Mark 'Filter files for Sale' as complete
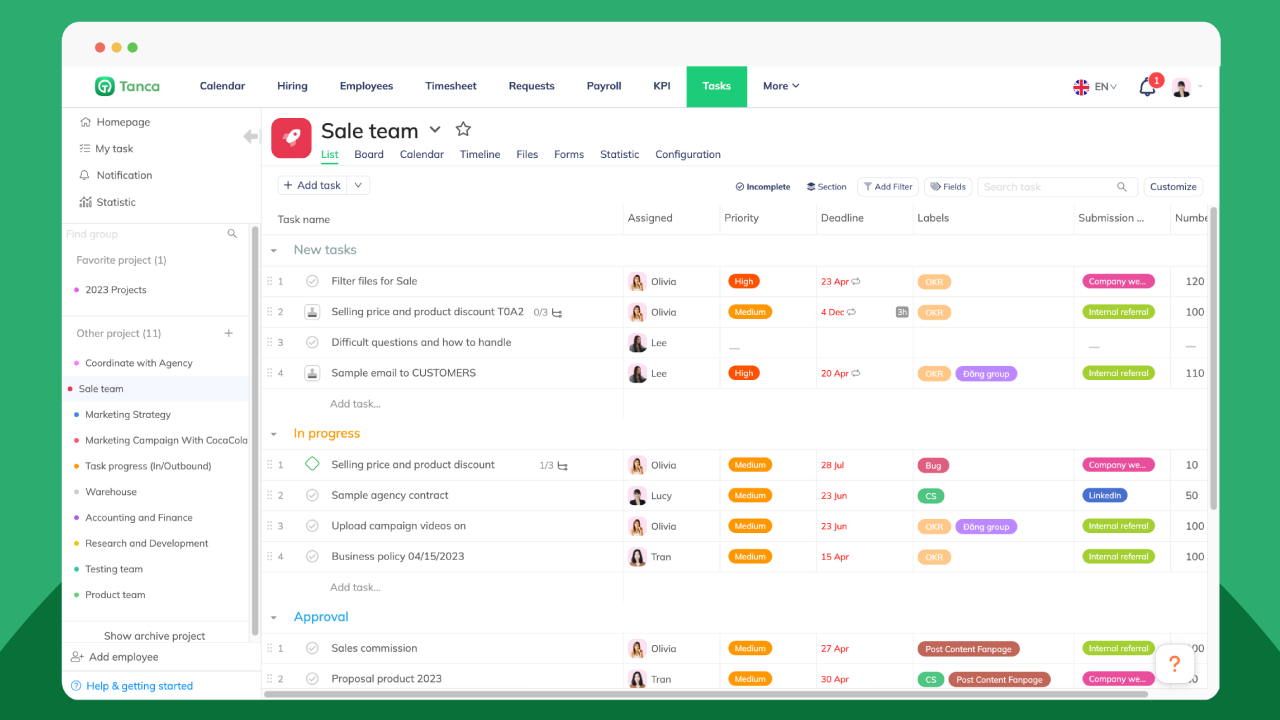 [310, 281]
